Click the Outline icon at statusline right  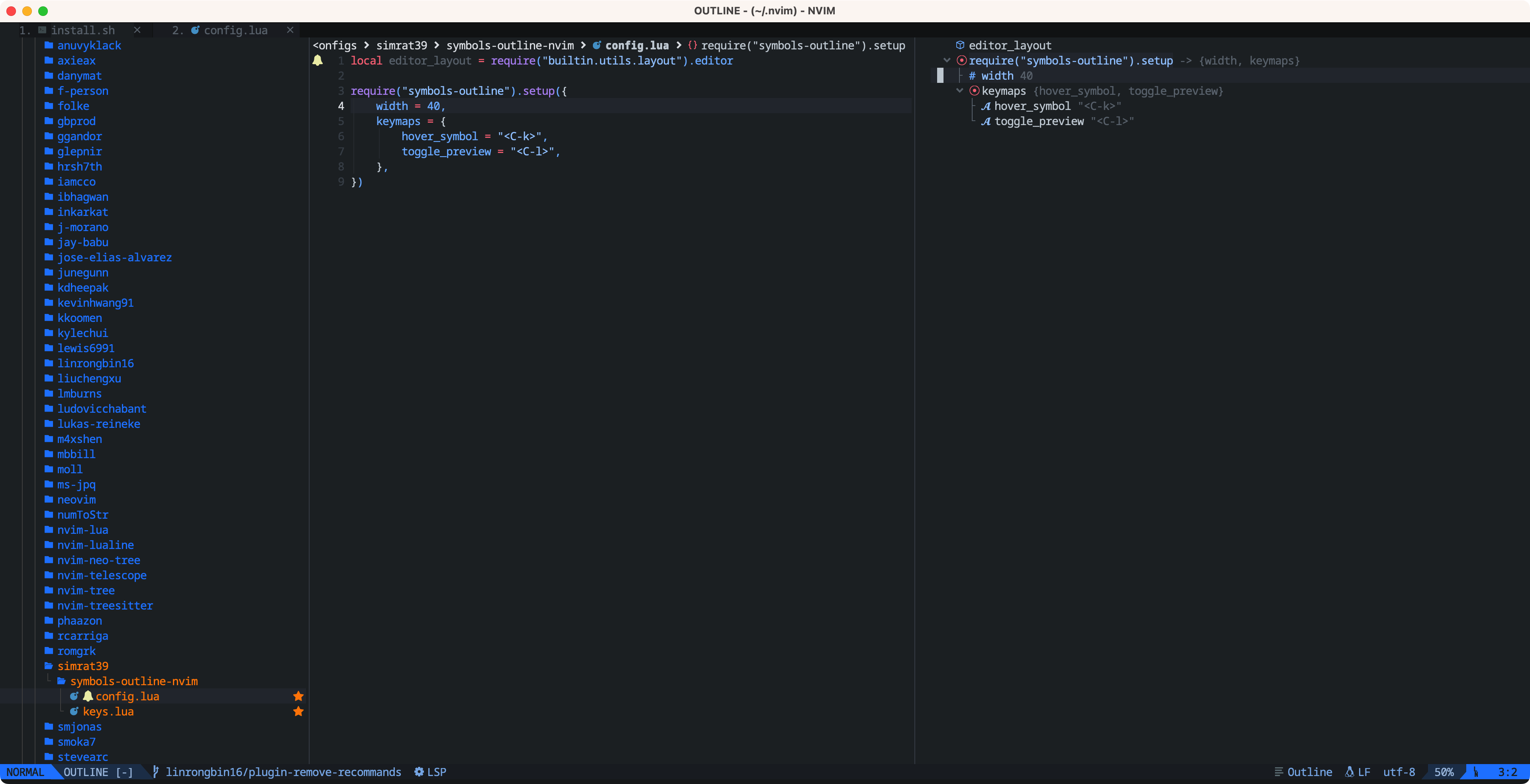pyautogui.click(x=1279, y=772)
